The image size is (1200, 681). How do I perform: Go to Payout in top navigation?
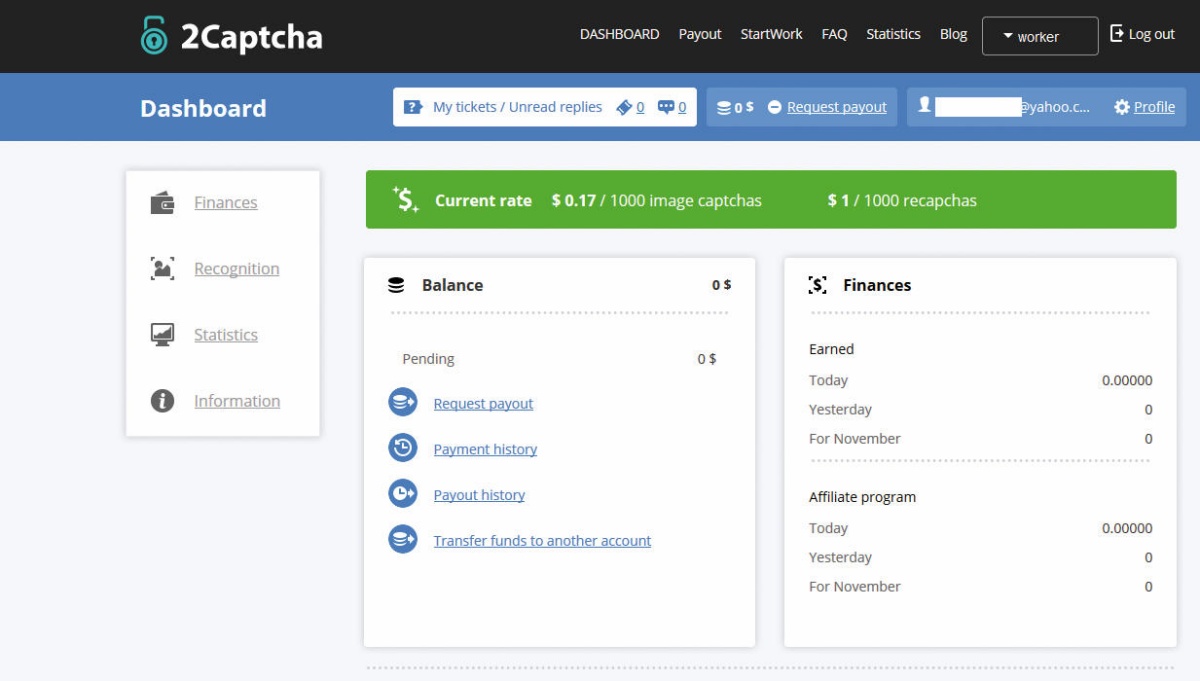pos(700,34)
